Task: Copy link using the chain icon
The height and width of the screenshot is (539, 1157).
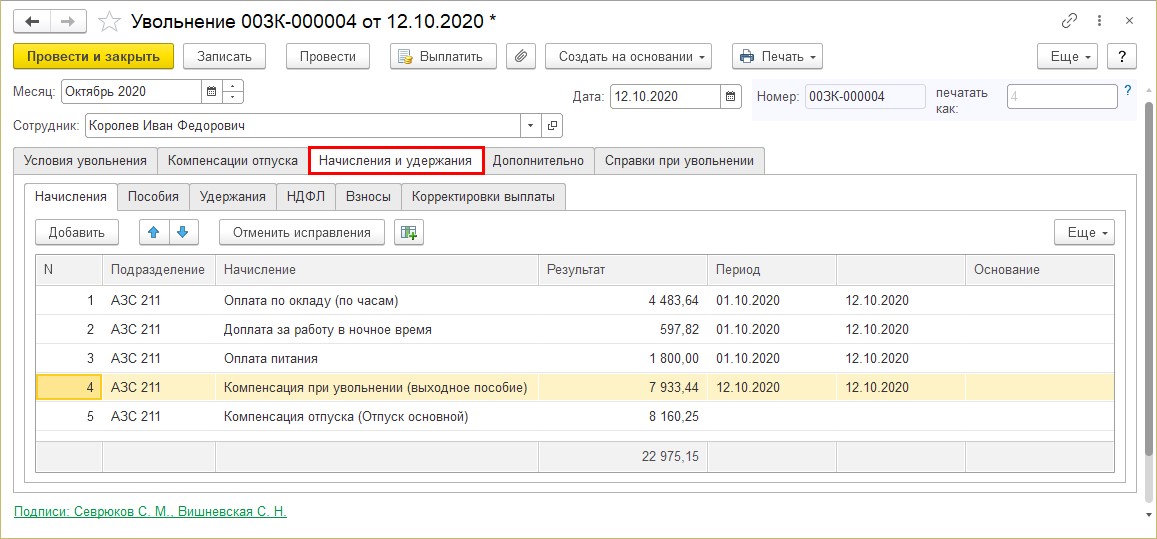Action: pos(1069,21)
